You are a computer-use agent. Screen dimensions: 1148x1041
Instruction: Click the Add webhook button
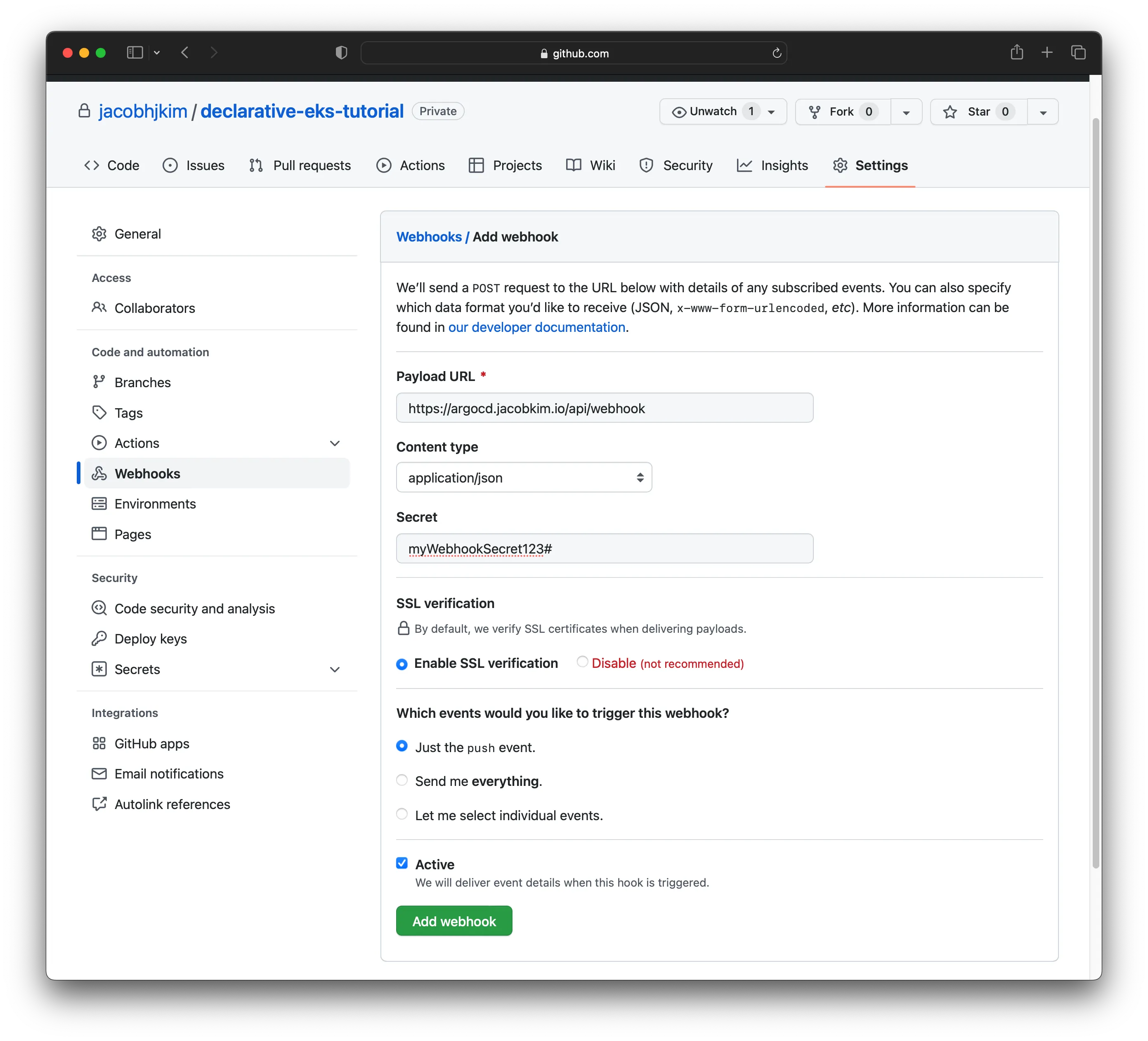click(454, 920)
